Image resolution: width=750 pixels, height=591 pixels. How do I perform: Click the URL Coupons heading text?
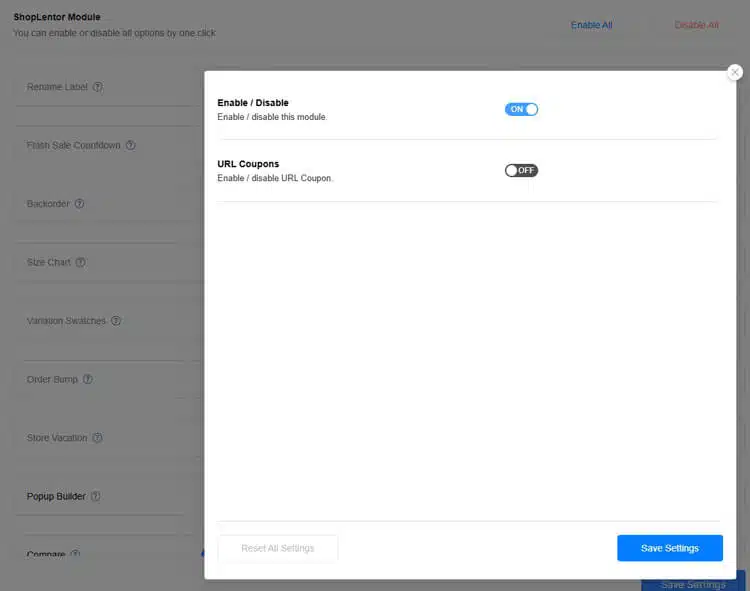[248, 164]
